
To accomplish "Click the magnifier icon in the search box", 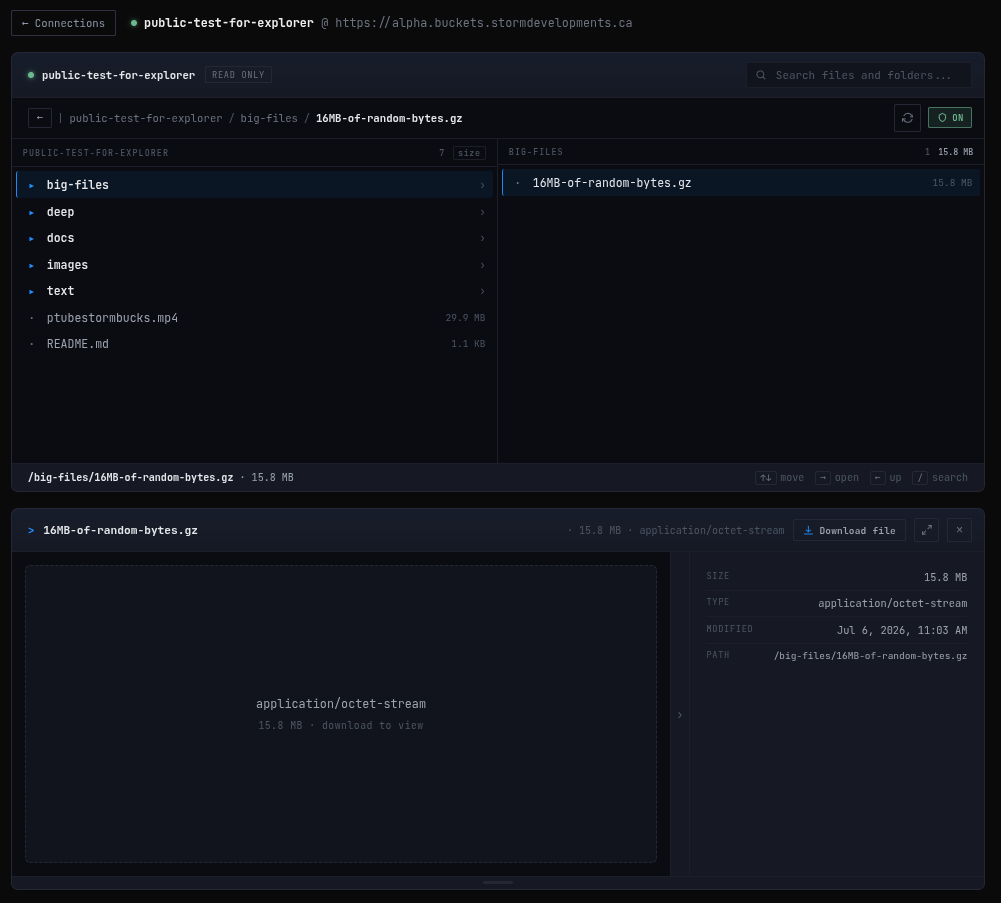I will pos(761,75).
